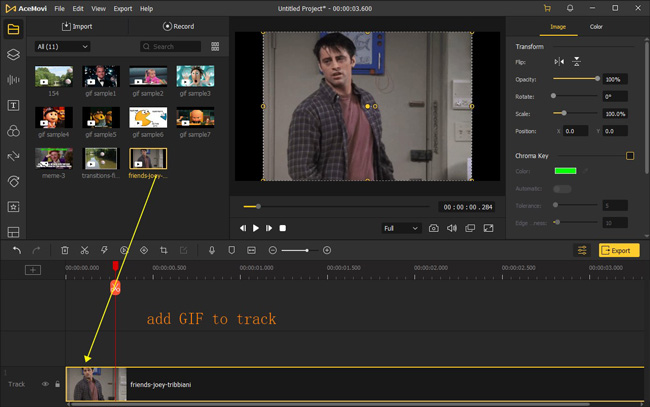
Task: Click the Record button
Action: (178, 27)
